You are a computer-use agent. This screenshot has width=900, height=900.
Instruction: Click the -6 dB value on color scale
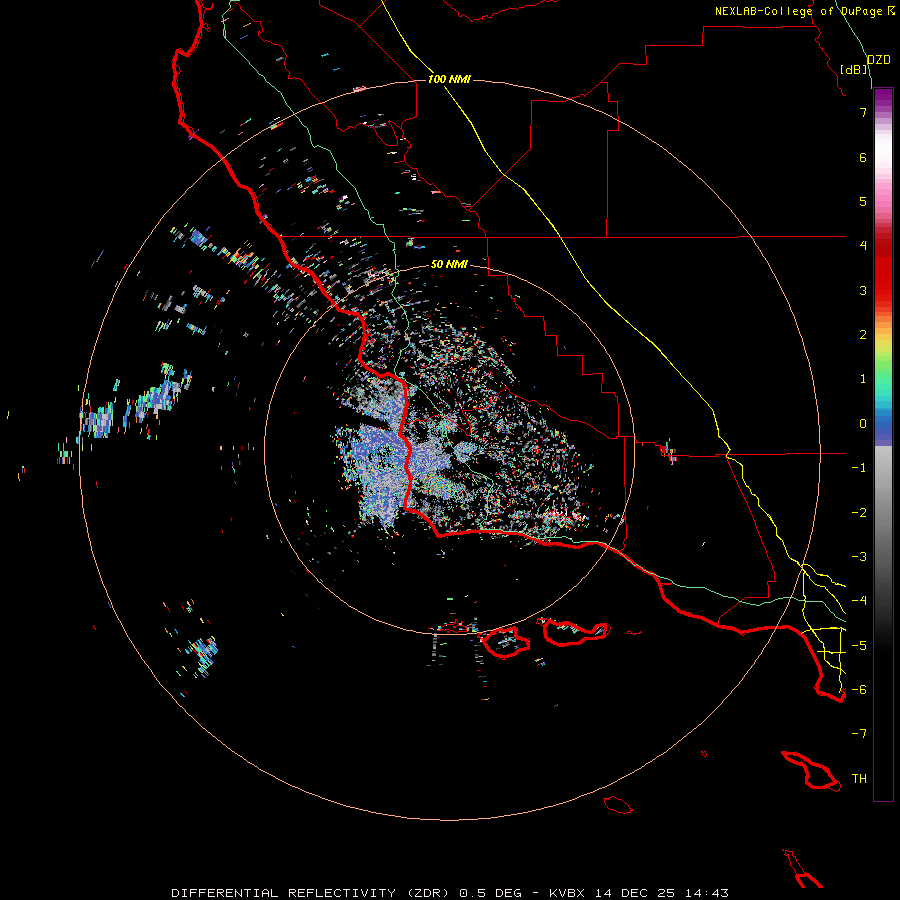coord(859,690)
